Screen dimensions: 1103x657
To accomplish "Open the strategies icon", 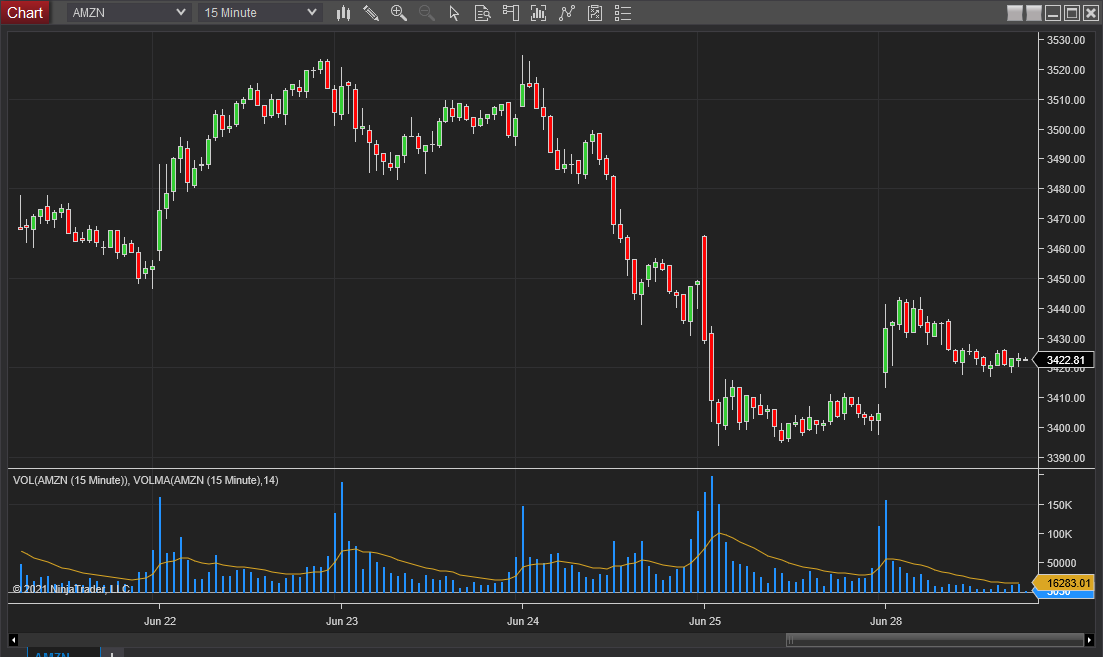I will coord(595,13).
